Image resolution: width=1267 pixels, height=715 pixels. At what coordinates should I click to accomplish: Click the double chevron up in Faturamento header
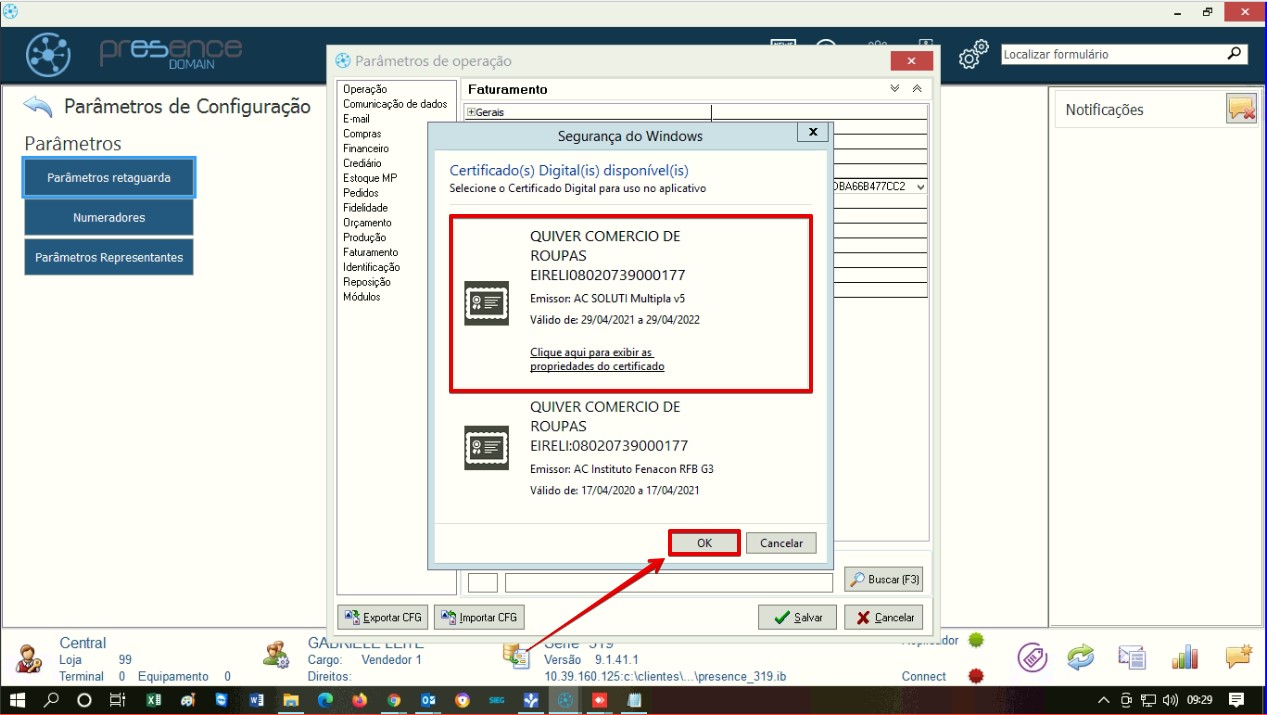point(917,89)
